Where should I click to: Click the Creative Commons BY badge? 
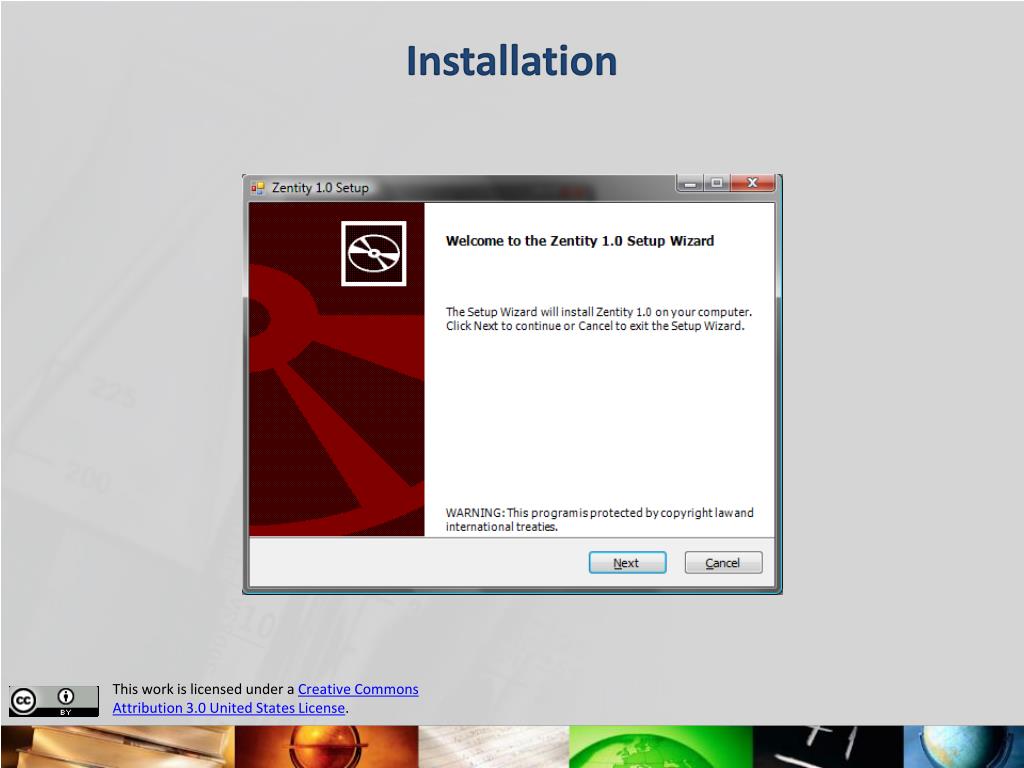click(x=54, y=701)
